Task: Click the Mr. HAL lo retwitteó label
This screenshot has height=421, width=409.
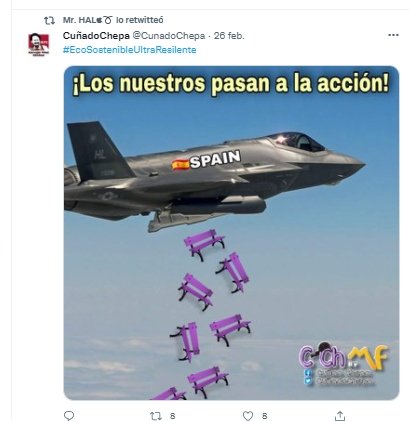Action: 113,20
